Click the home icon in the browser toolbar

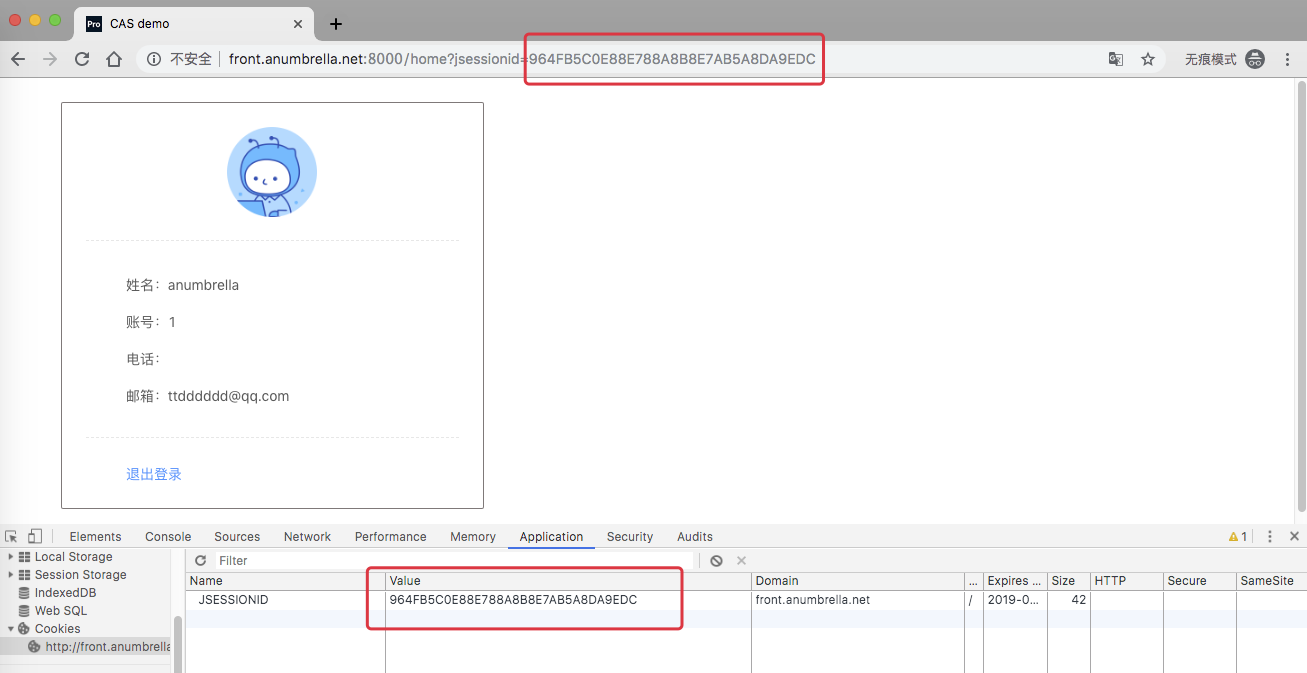coord(114,59)
